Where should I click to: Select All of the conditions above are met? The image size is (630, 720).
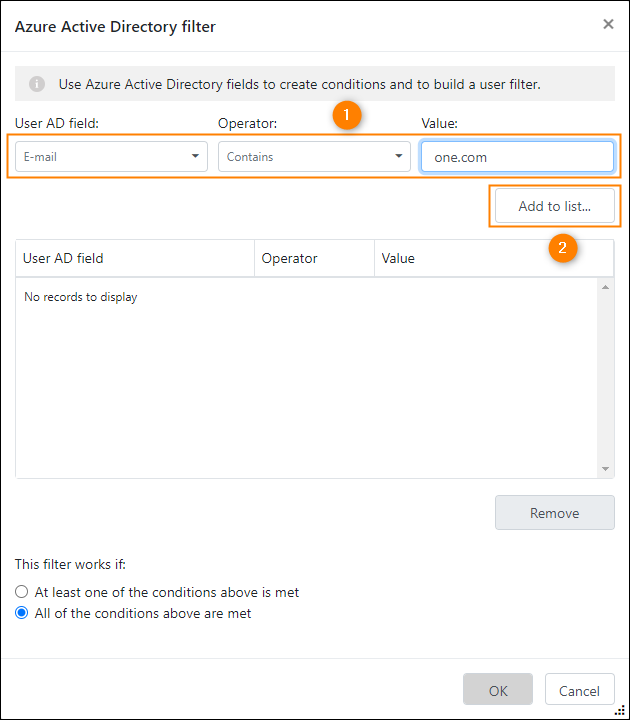point(22,613)
